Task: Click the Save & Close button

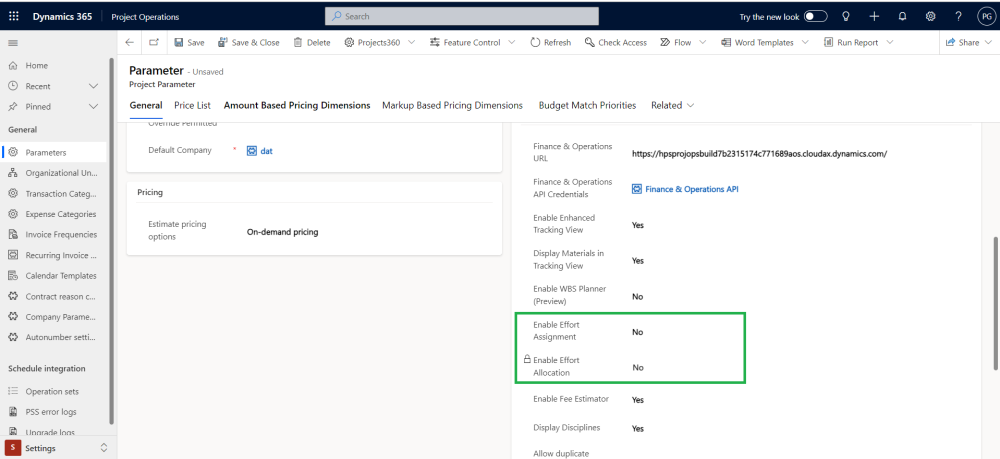Action: [x=248, y=43]
